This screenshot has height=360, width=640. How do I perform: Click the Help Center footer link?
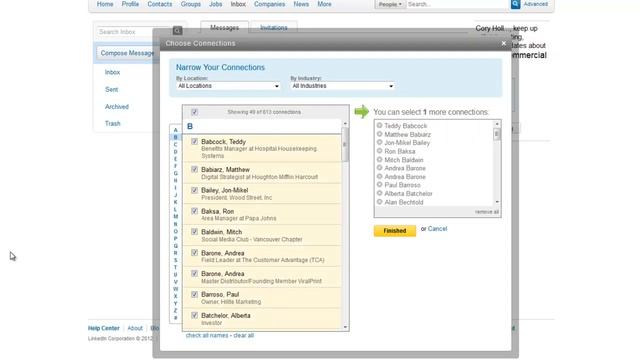[x=104, y=328]
